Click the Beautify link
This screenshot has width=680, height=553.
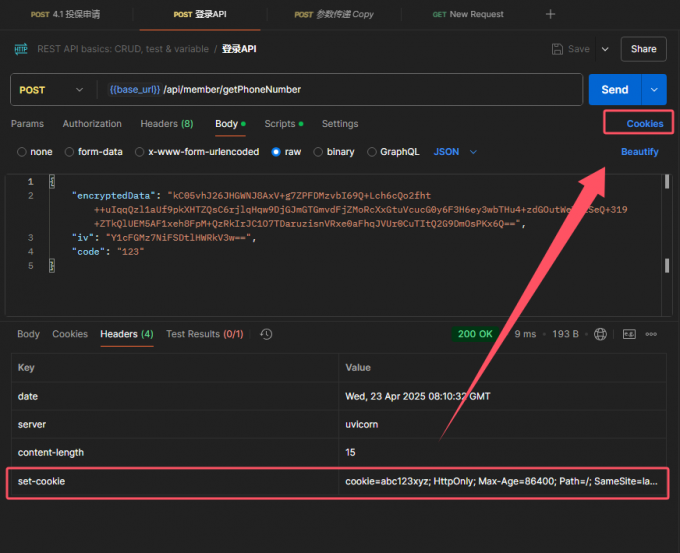click(x=640, y=152)
